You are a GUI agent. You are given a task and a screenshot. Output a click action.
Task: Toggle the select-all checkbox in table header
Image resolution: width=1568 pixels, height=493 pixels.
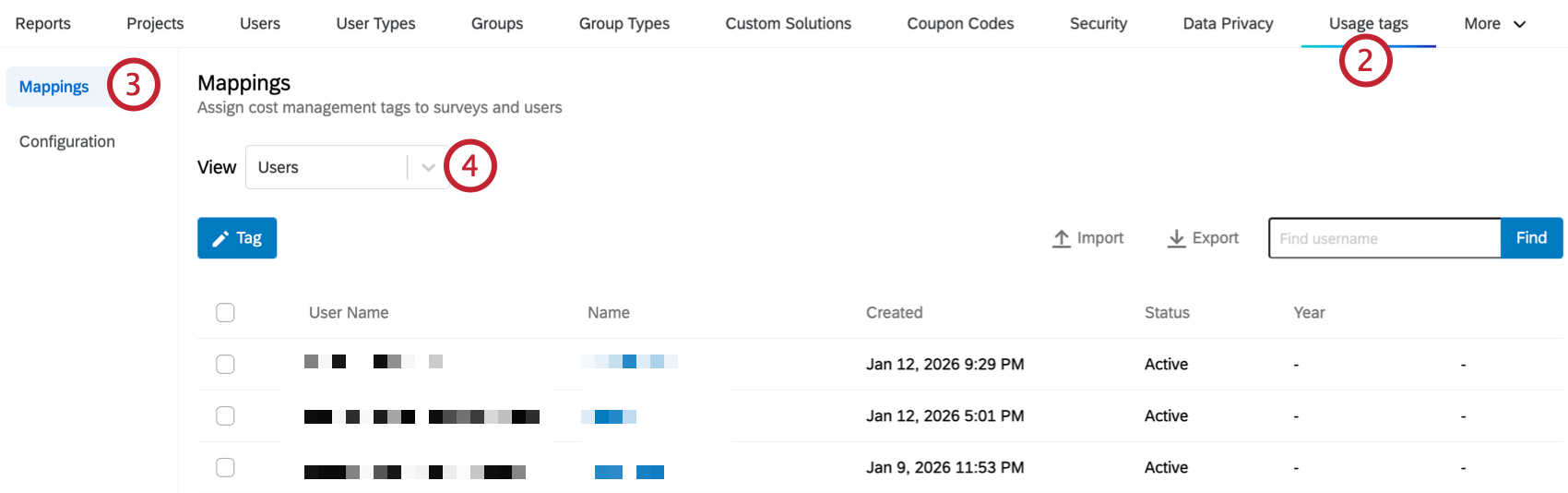(225, 313)
